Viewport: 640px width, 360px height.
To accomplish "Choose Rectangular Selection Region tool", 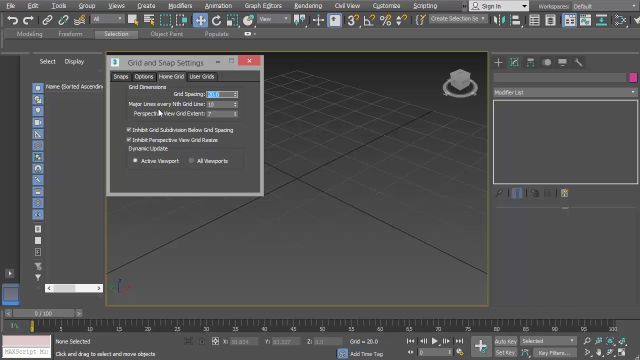I will click(165, 20).
